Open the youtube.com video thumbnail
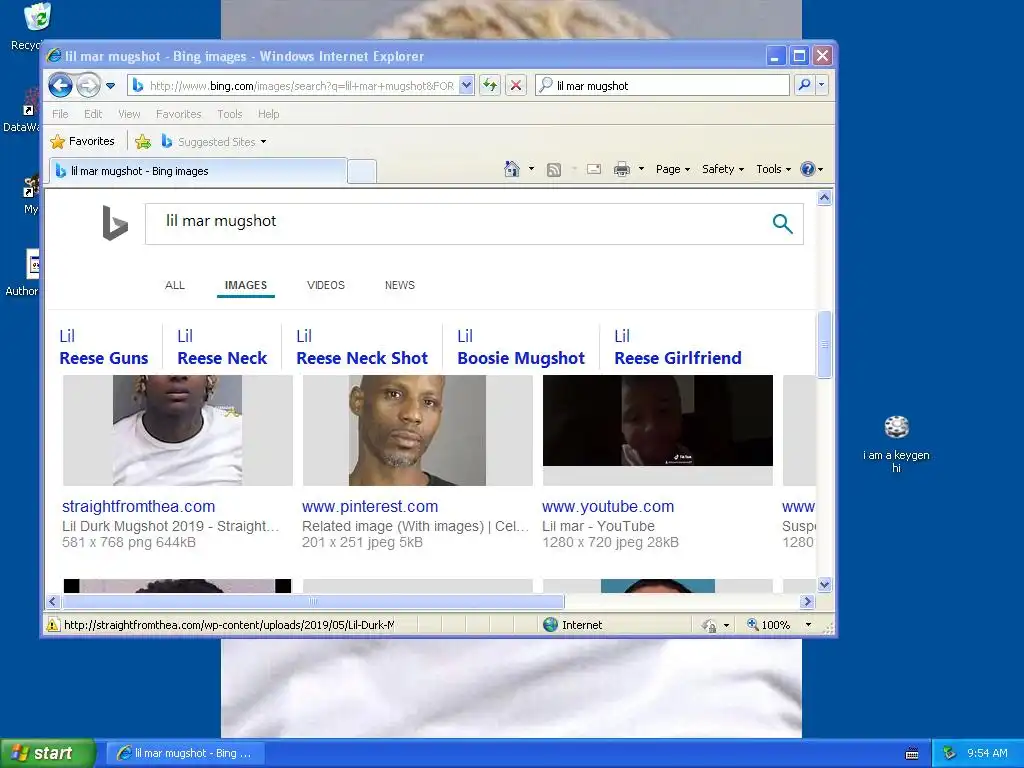 click(658, 430)
